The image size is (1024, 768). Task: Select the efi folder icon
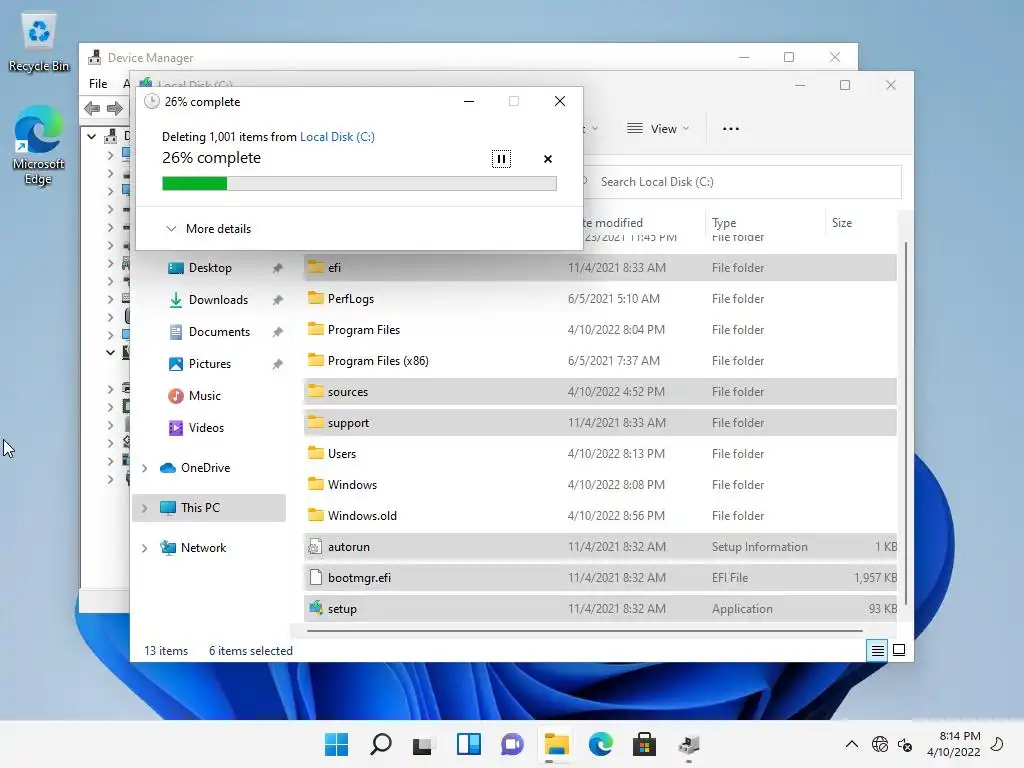click(316, 267)
